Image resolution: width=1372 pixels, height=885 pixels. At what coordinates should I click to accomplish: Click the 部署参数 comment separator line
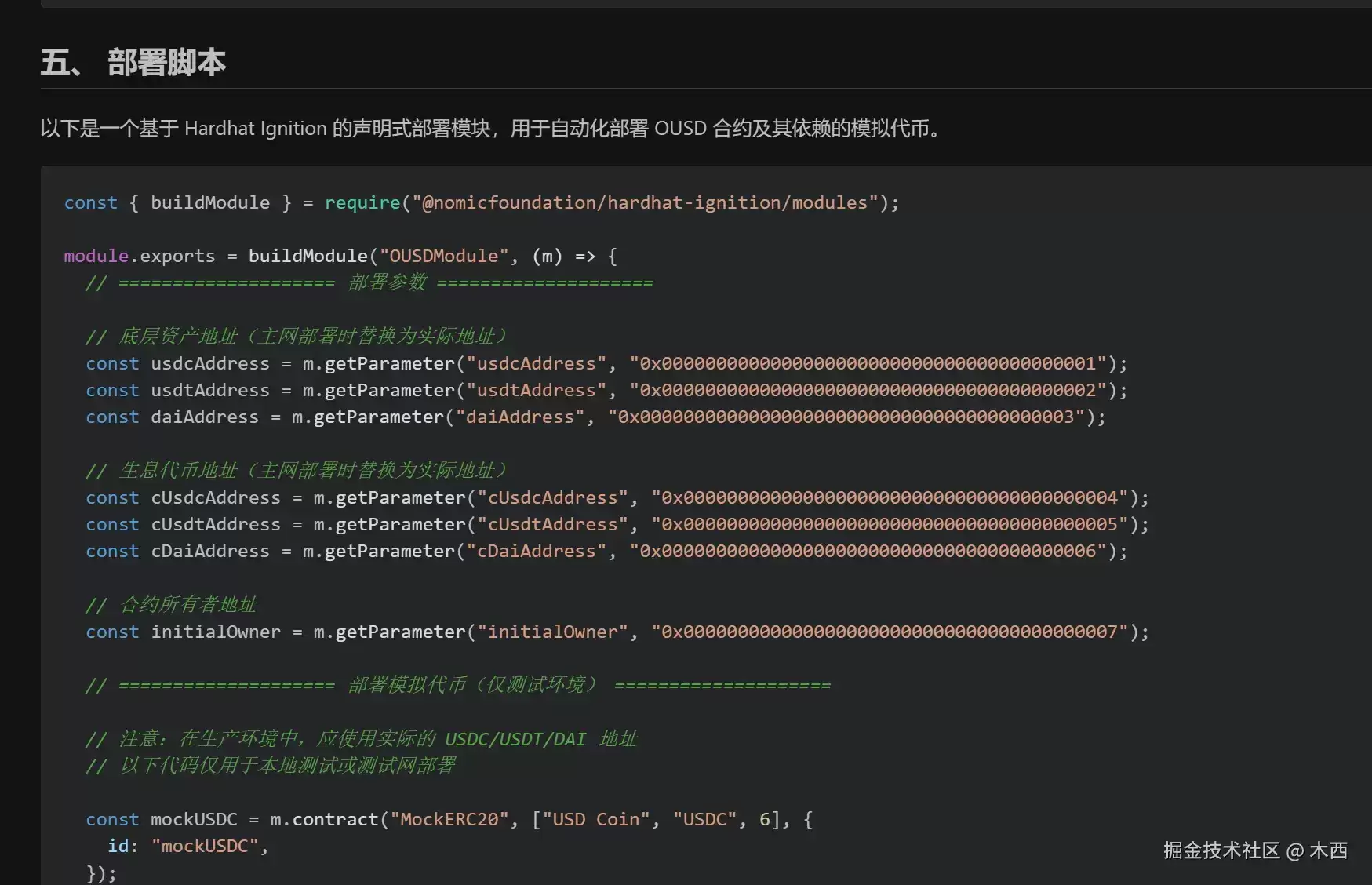coord(369,282)
